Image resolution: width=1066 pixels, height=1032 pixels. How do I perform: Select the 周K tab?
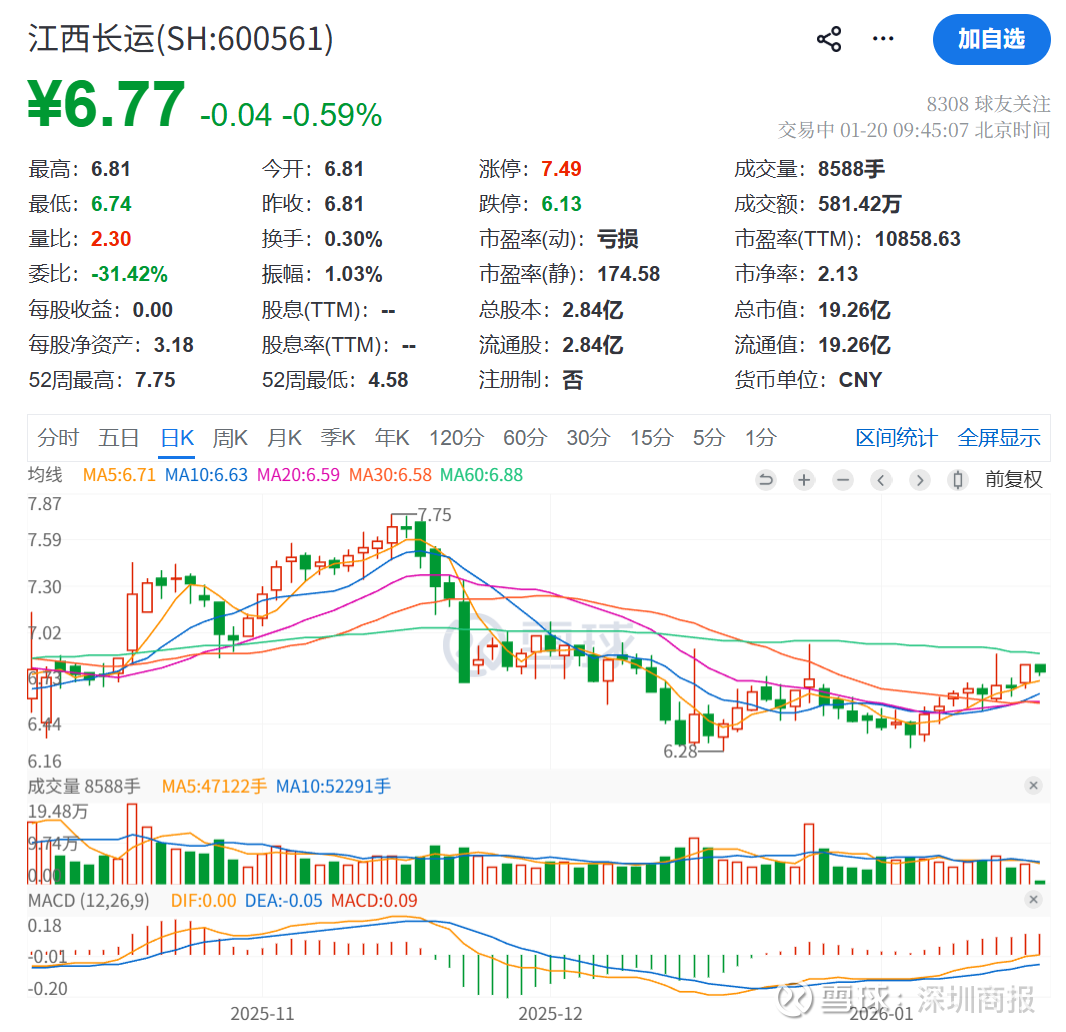pyautogui.click(x=230, y=438)
